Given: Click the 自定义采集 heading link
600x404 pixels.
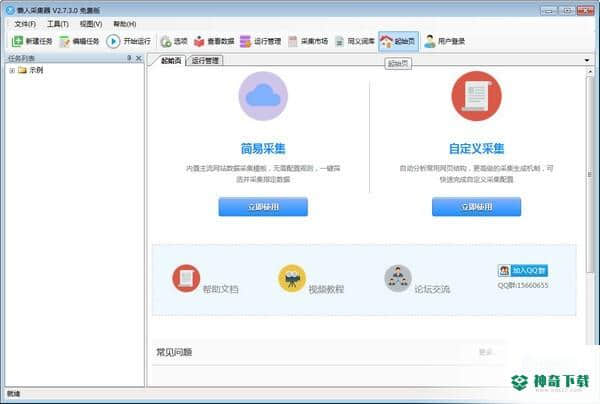Looking at the screenshot, I should pos(476,148).
